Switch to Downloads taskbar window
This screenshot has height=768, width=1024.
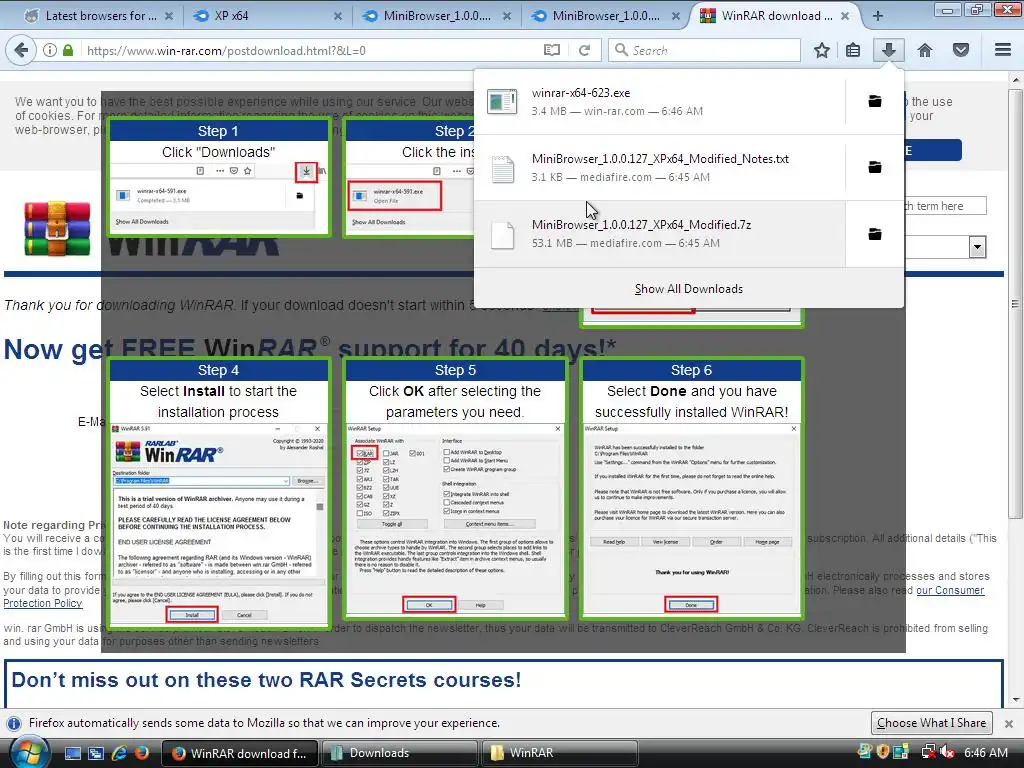click(x=400, y=753)
